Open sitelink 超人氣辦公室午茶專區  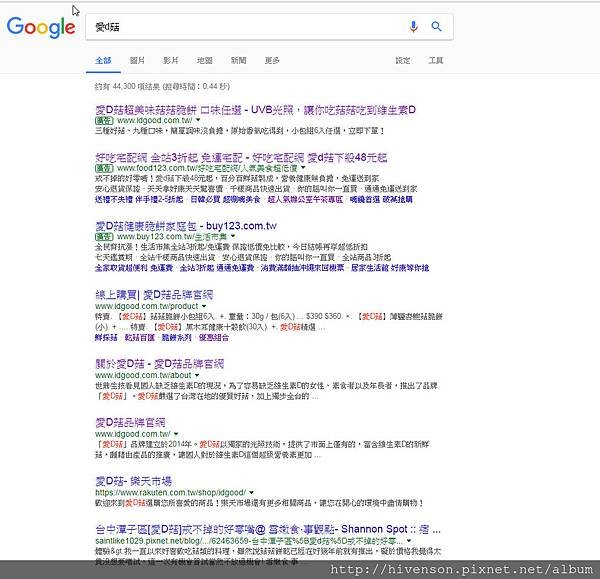305,199
